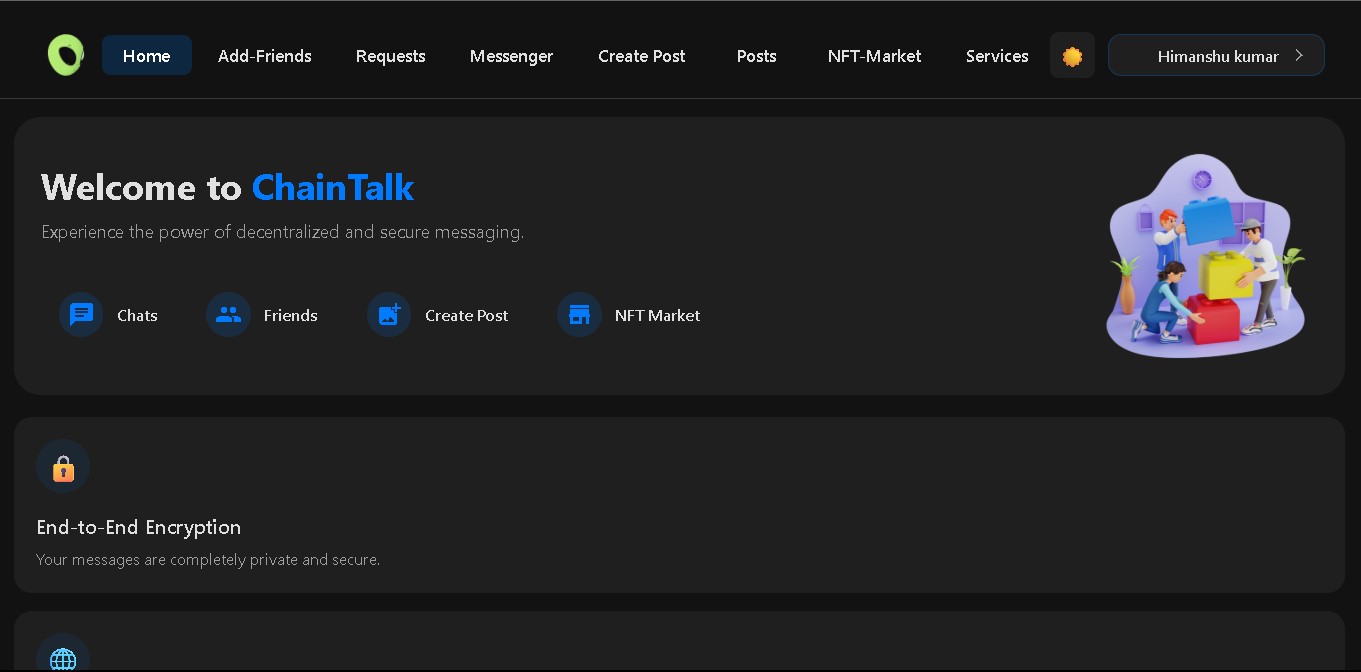
Task: Toggle the sun theme switch
Action: coord(1072,56)
